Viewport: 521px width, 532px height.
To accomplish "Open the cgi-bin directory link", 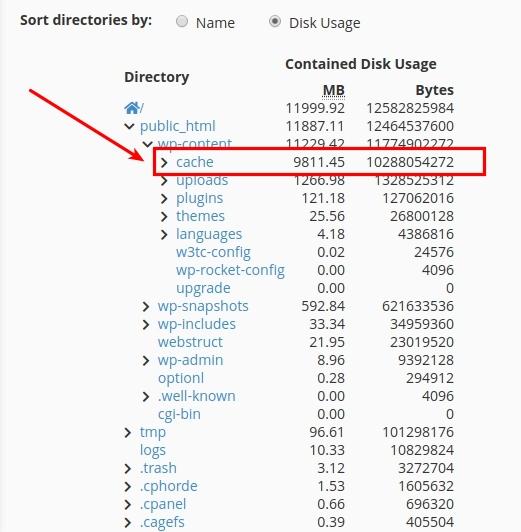I will pyautogui.click(x=179, y=415).
